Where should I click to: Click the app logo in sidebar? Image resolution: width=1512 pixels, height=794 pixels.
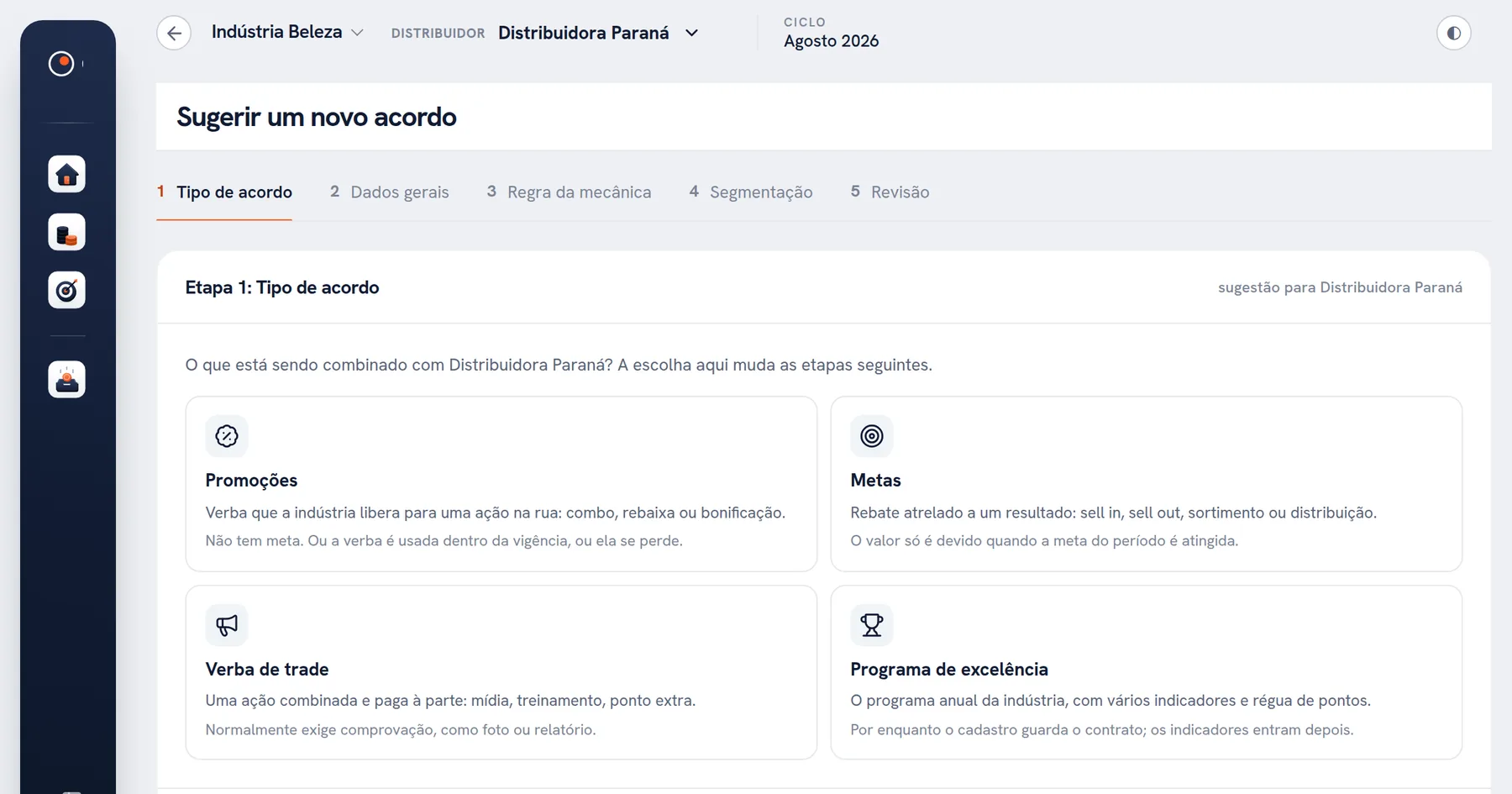point(61,63)
